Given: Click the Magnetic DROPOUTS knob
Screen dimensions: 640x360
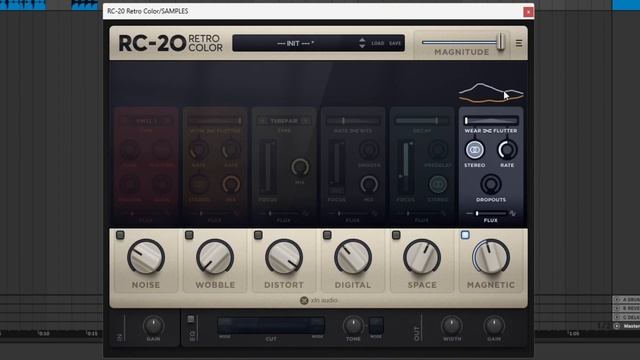Looking at the screenshot, I should click(491, 184).
